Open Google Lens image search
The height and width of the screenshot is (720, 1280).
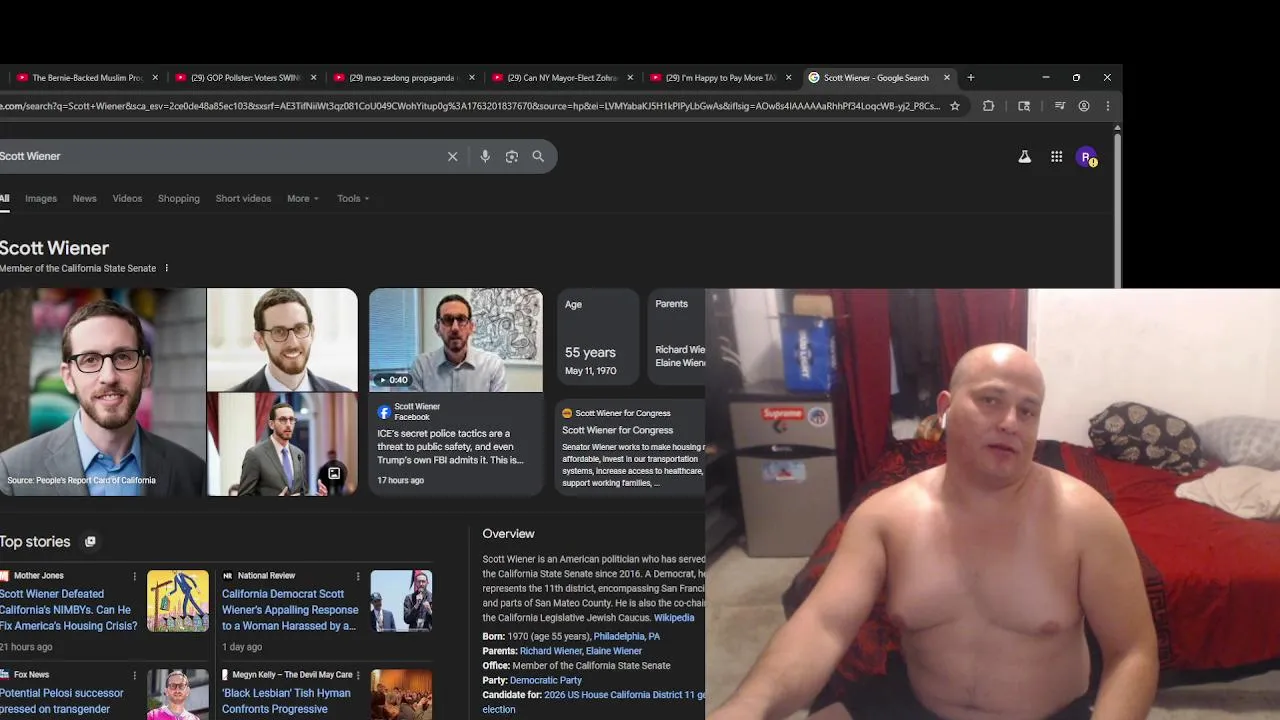click(x=512, y=156)
